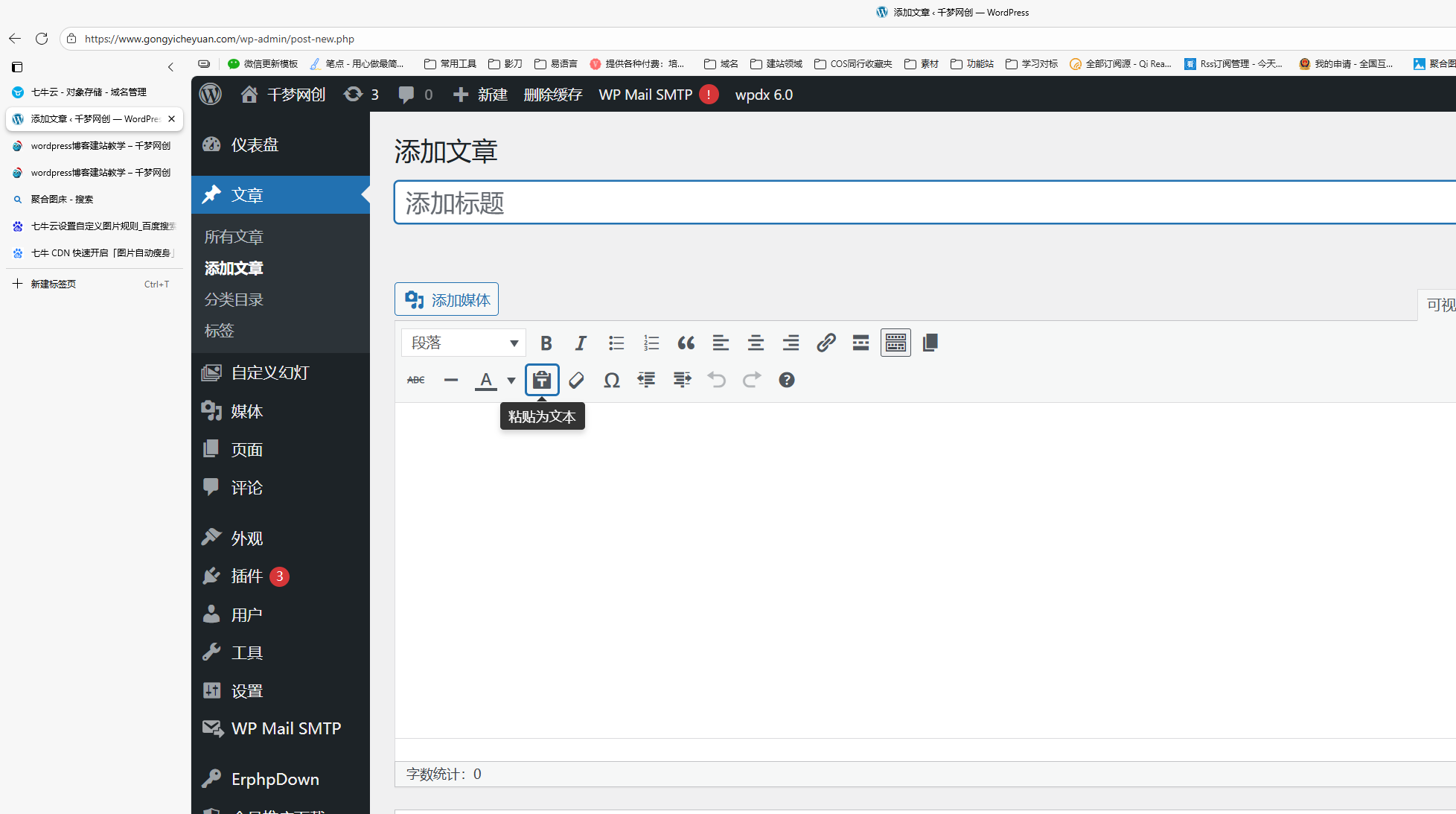This screenshot has height=814, width=1456.
Task: Toggle the toolbar kitchen sink button
Action: pyautogui.click(x=895, y=343)
